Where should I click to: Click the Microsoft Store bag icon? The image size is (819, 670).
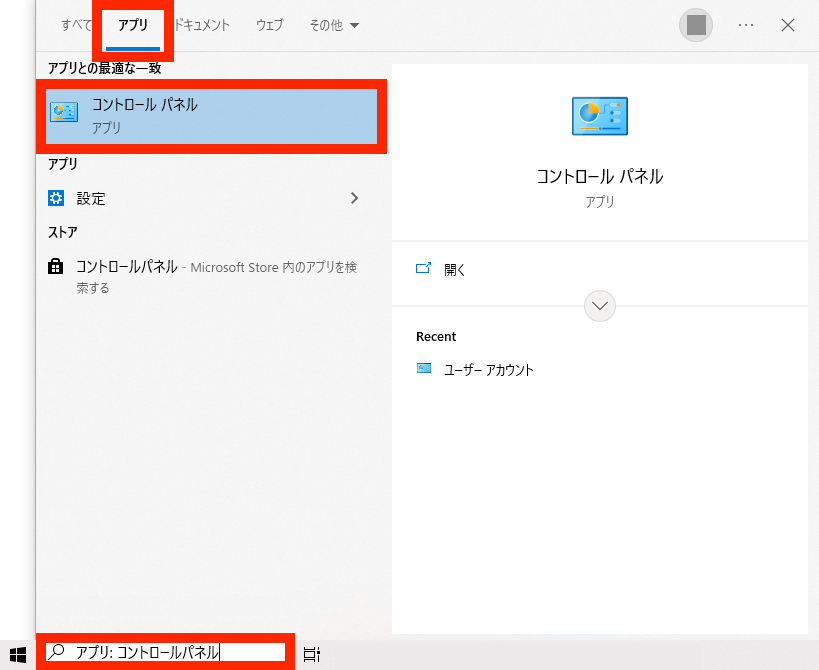pyautogui.click(x=55, y=266)
